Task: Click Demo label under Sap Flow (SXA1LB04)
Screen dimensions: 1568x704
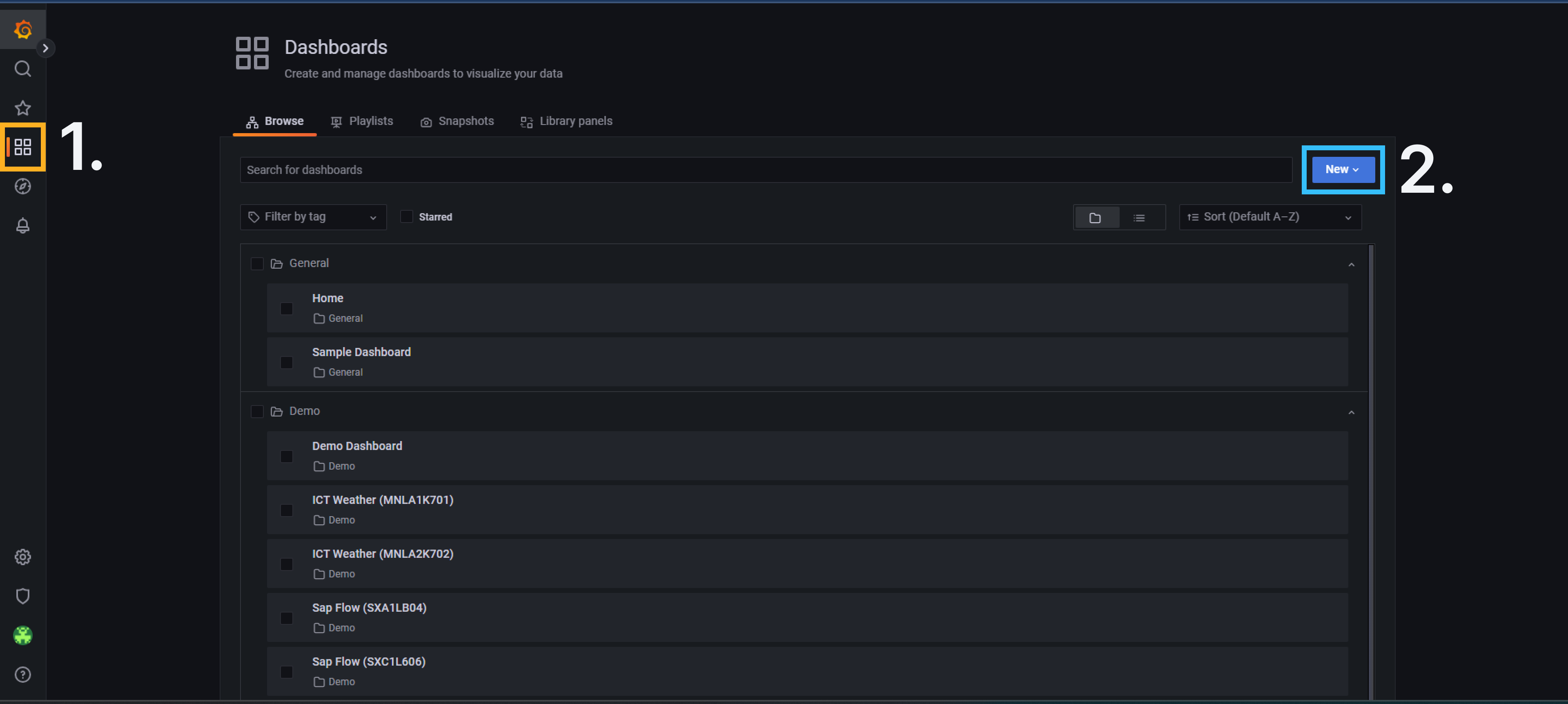Action: click(341, 628)
